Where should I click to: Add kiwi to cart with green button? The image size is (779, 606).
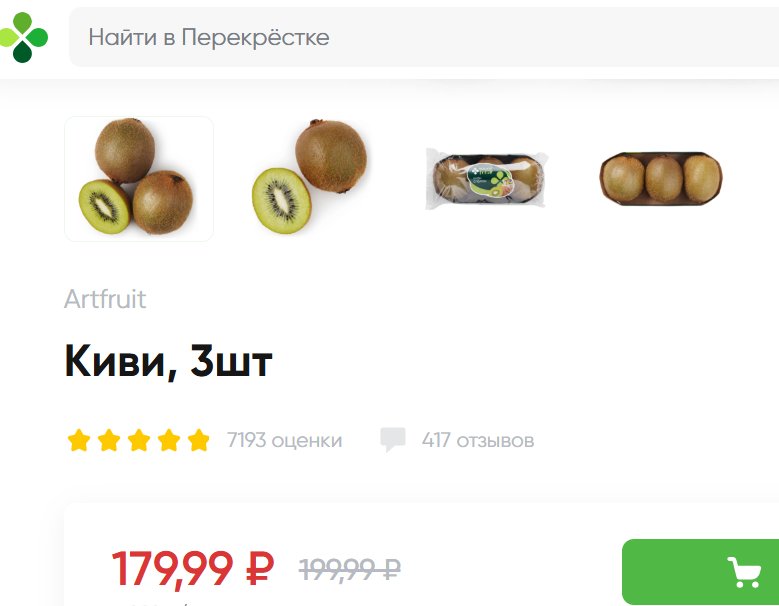click(x=701, y=572)
